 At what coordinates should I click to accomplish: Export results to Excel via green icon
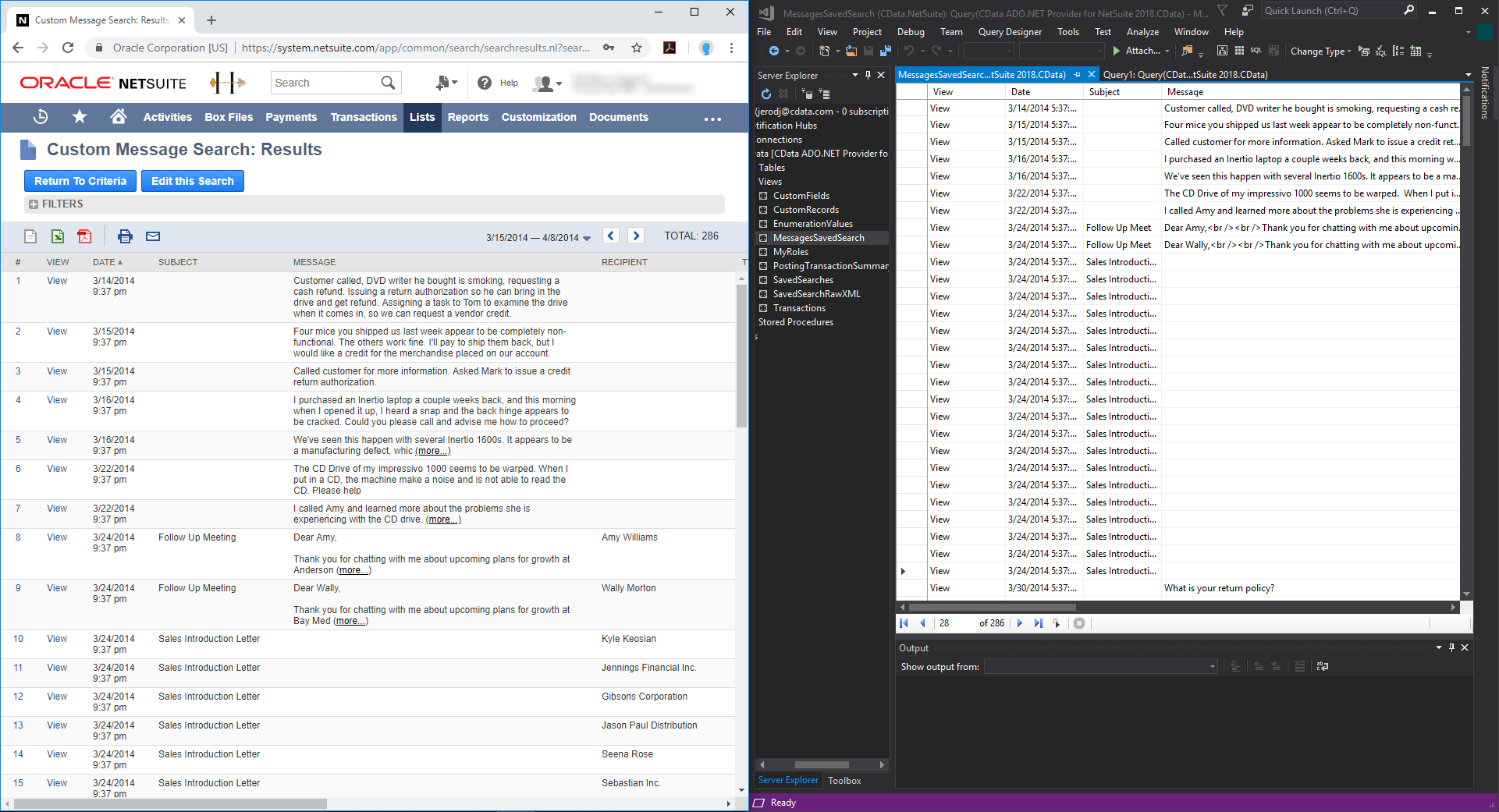pos(58,236)
